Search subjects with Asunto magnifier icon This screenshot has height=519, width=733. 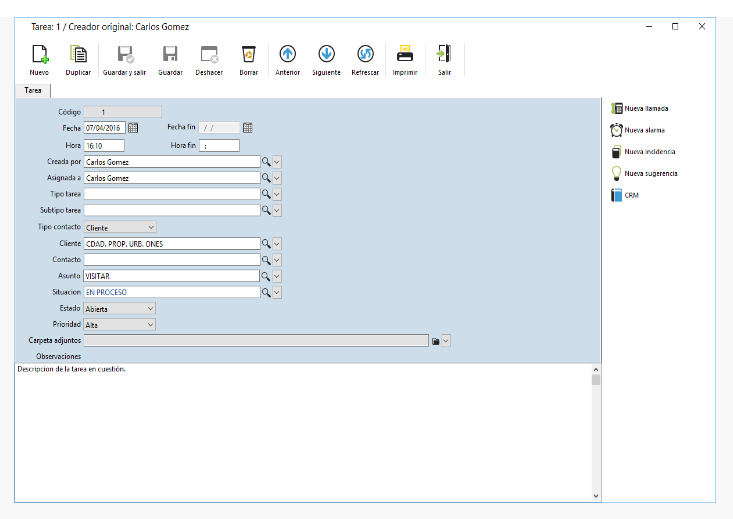266,276
